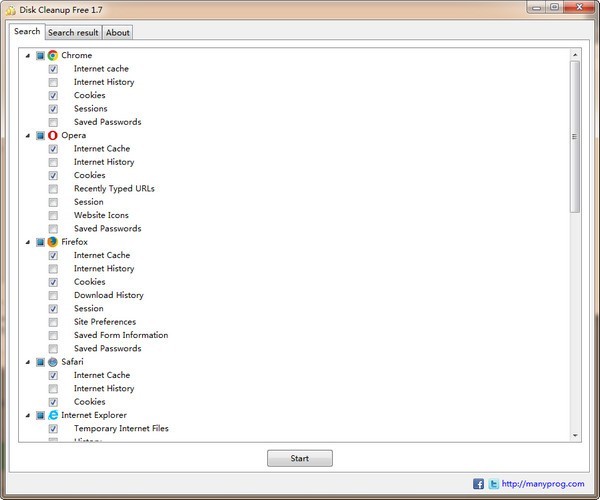Image resolution: width=600 pixels, height=500 pixels.
Task: Switch to the Search tab
Action: [x=27, y=31]
